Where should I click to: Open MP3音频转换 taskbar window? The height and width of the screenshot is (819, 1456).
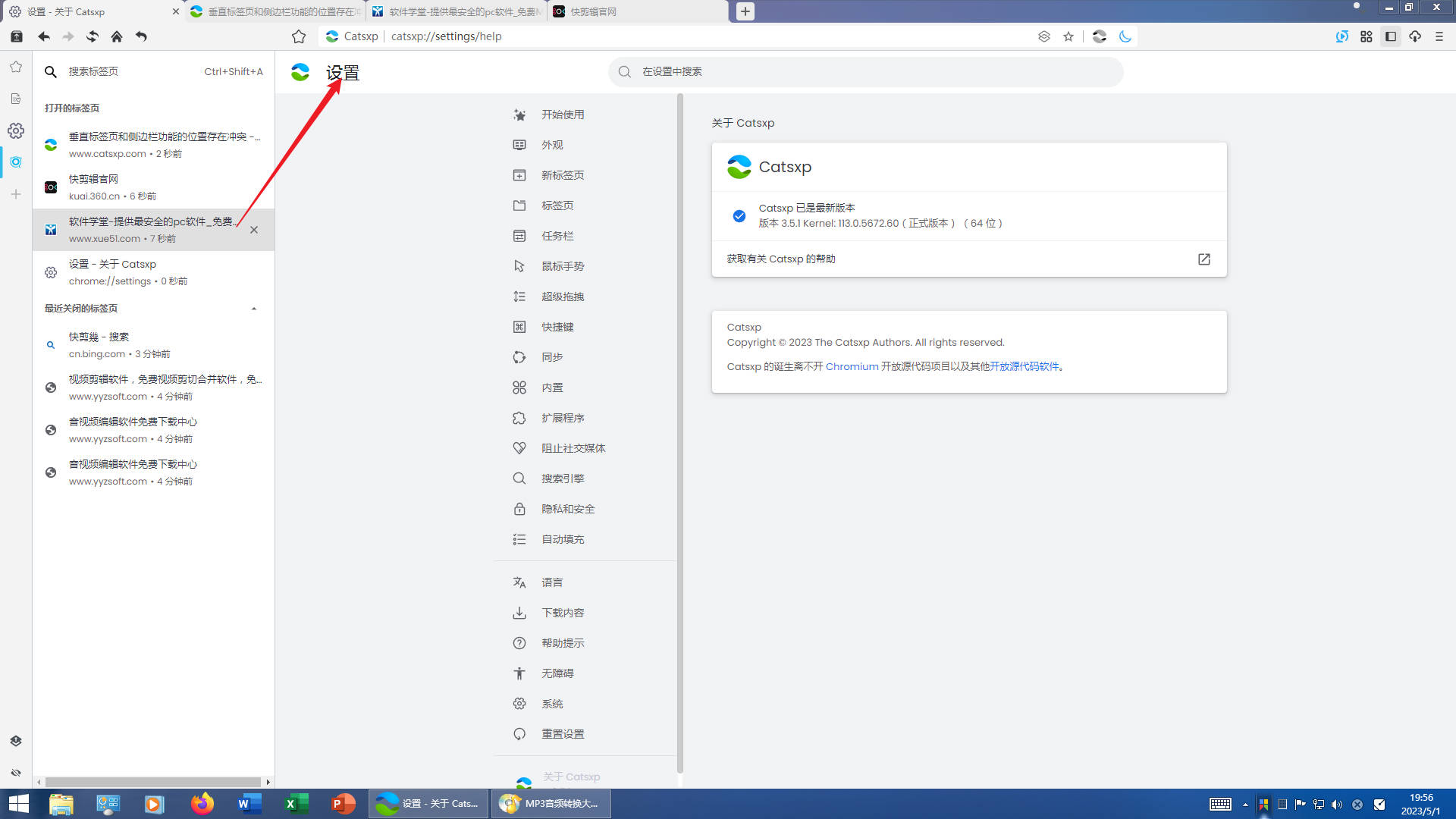[551, 804]
